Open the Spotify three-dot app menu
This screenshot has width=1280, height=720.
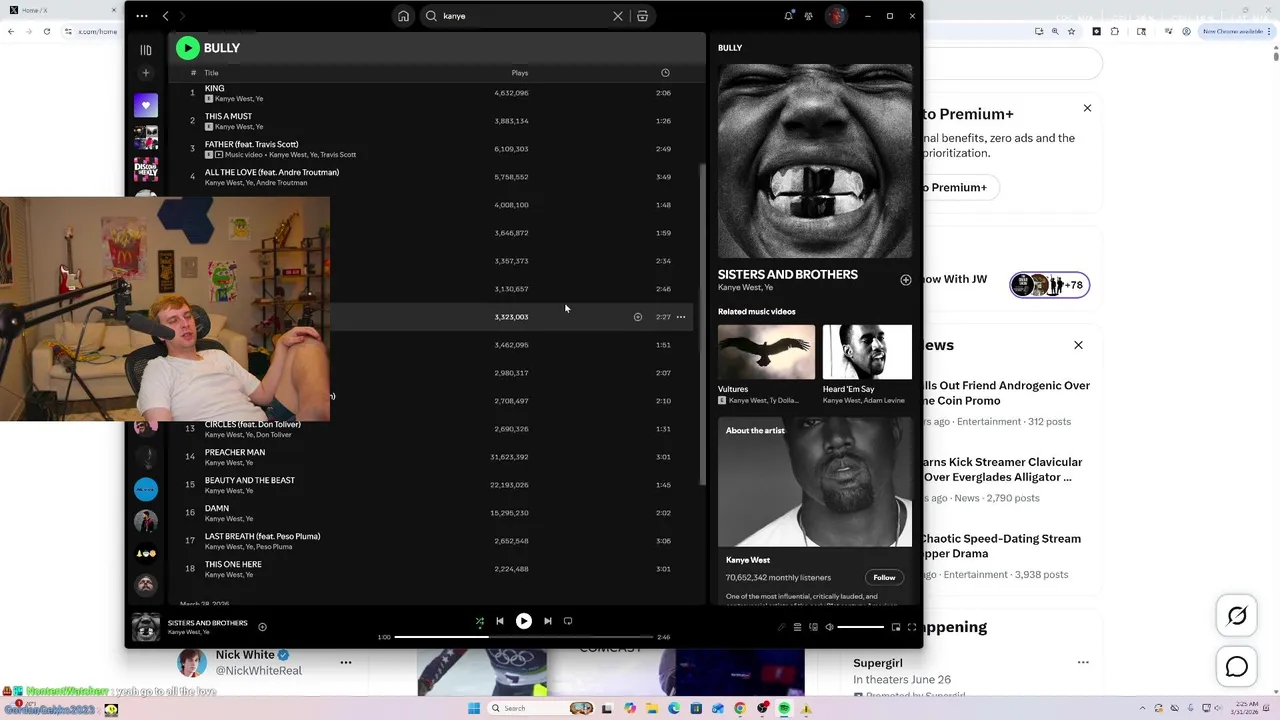142,16
